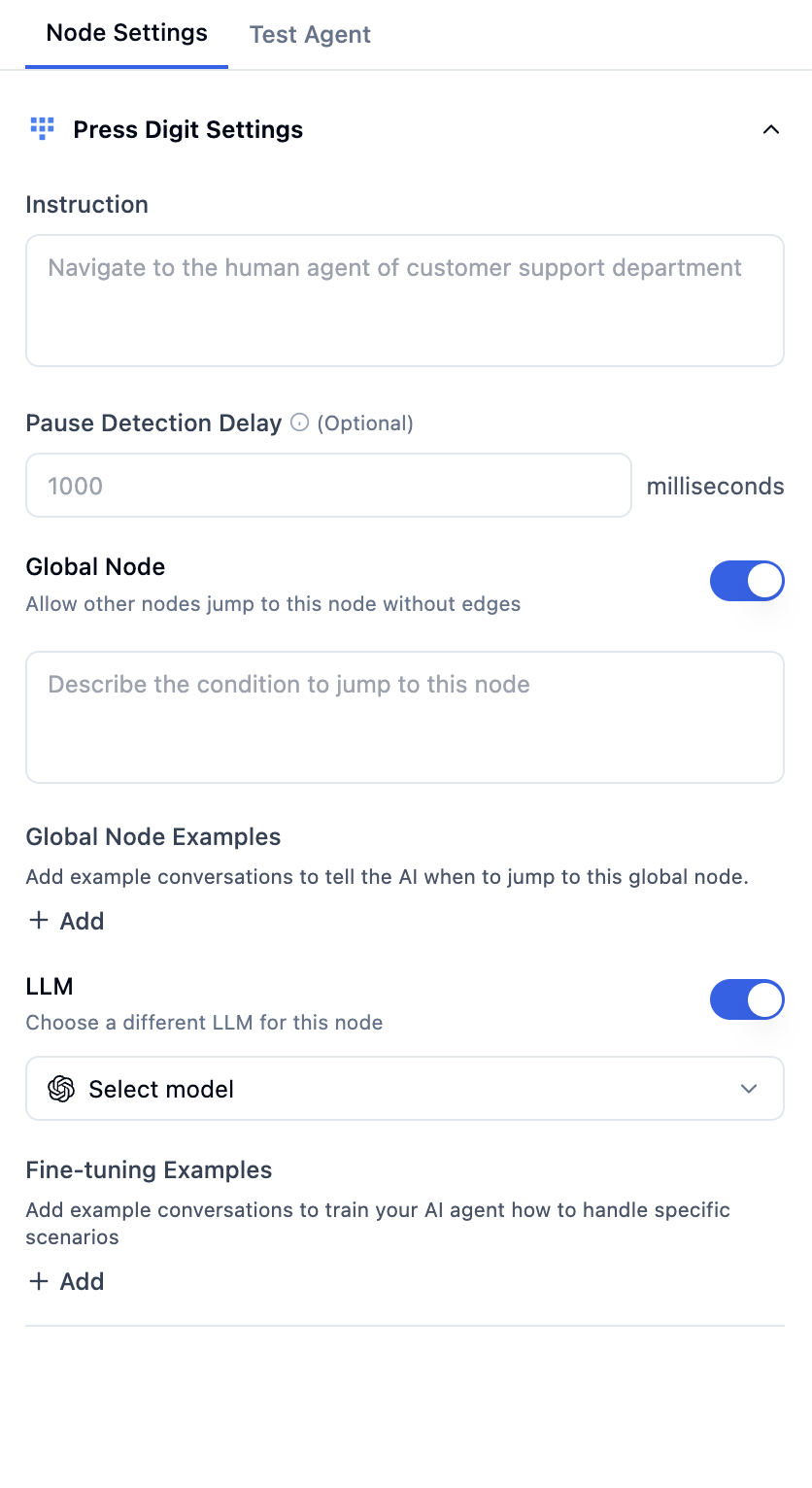Click the plus icon under Global Node Examples
The image size is (812, 1488).
pos(37,920)
